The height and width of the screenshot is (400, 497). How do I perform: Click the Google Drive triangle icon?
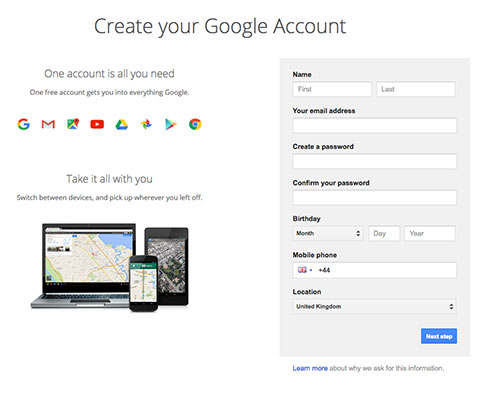[122, 124]
